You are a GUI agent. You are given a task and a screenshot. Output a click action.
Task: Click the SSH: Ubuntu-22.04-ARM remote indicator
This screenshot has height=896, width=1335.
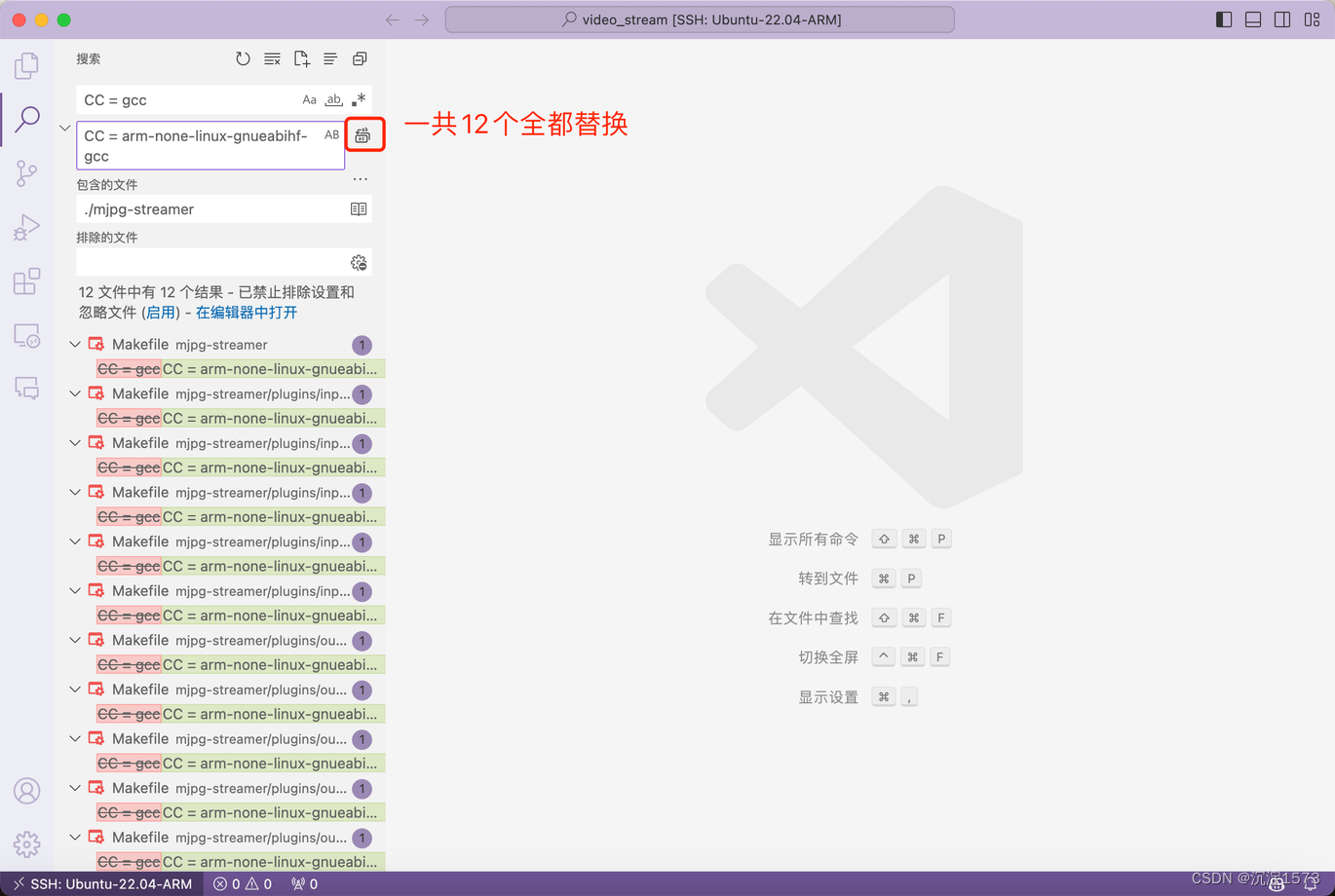pos(102,884)
